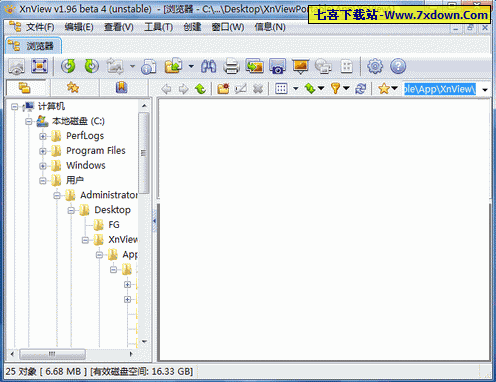This screenshot has width=496, height=382.
Task: Open the filter dropdown arrow
Action: coord(346,89)
